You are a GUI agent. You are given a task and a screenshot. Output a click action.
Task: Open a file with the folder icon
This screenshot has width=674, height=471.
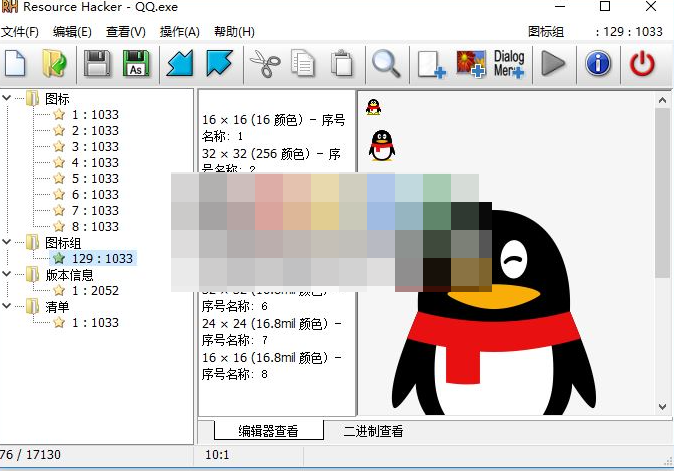coord(55,64)
